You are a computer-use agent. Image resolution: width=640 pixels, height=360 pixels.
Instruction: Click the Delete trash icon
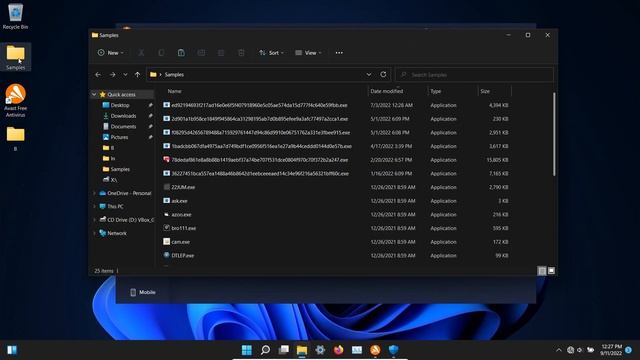(x=241, y=53)
